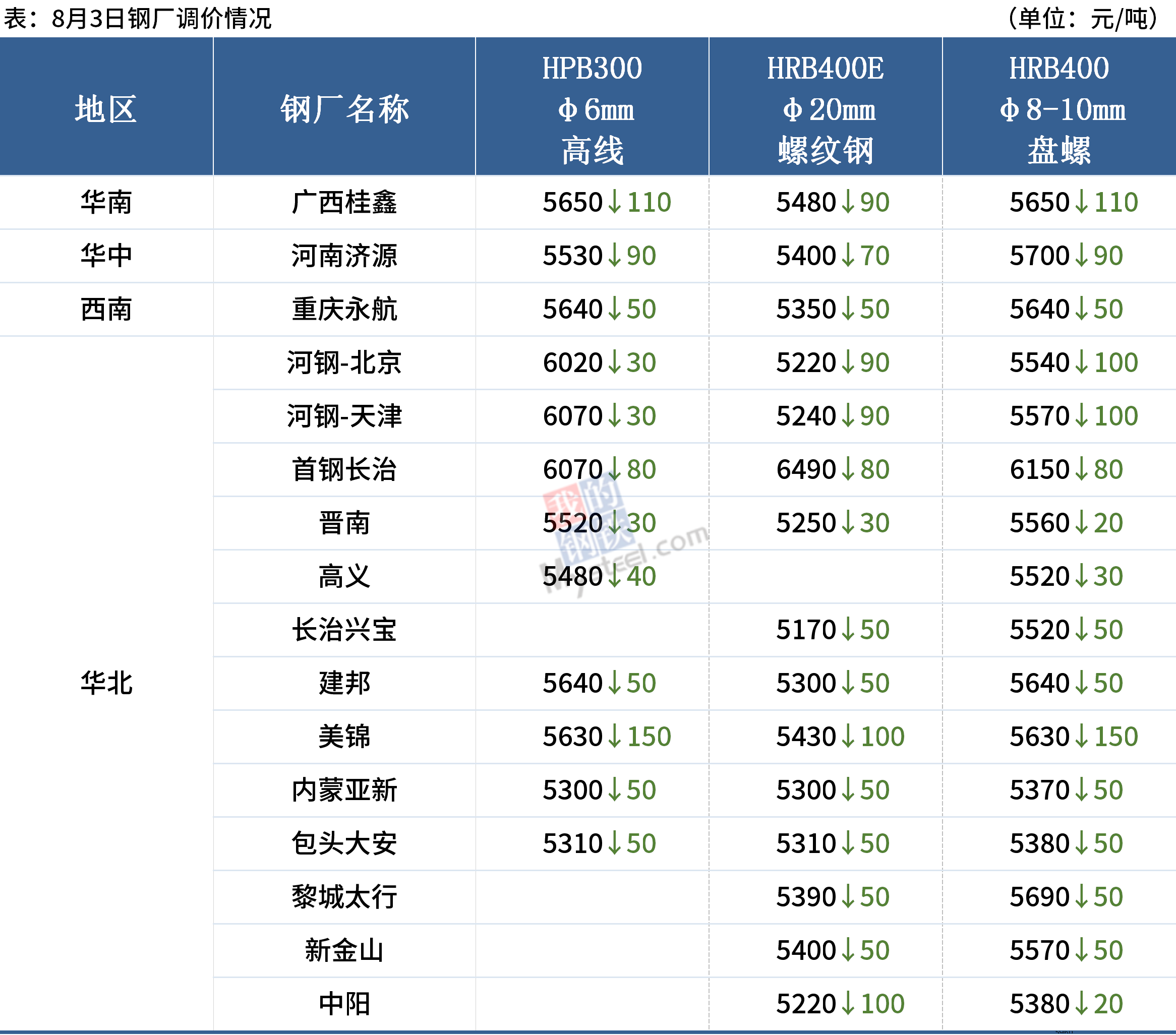Click 河南济源 high-wire price 5530↓90

[599, 256]
